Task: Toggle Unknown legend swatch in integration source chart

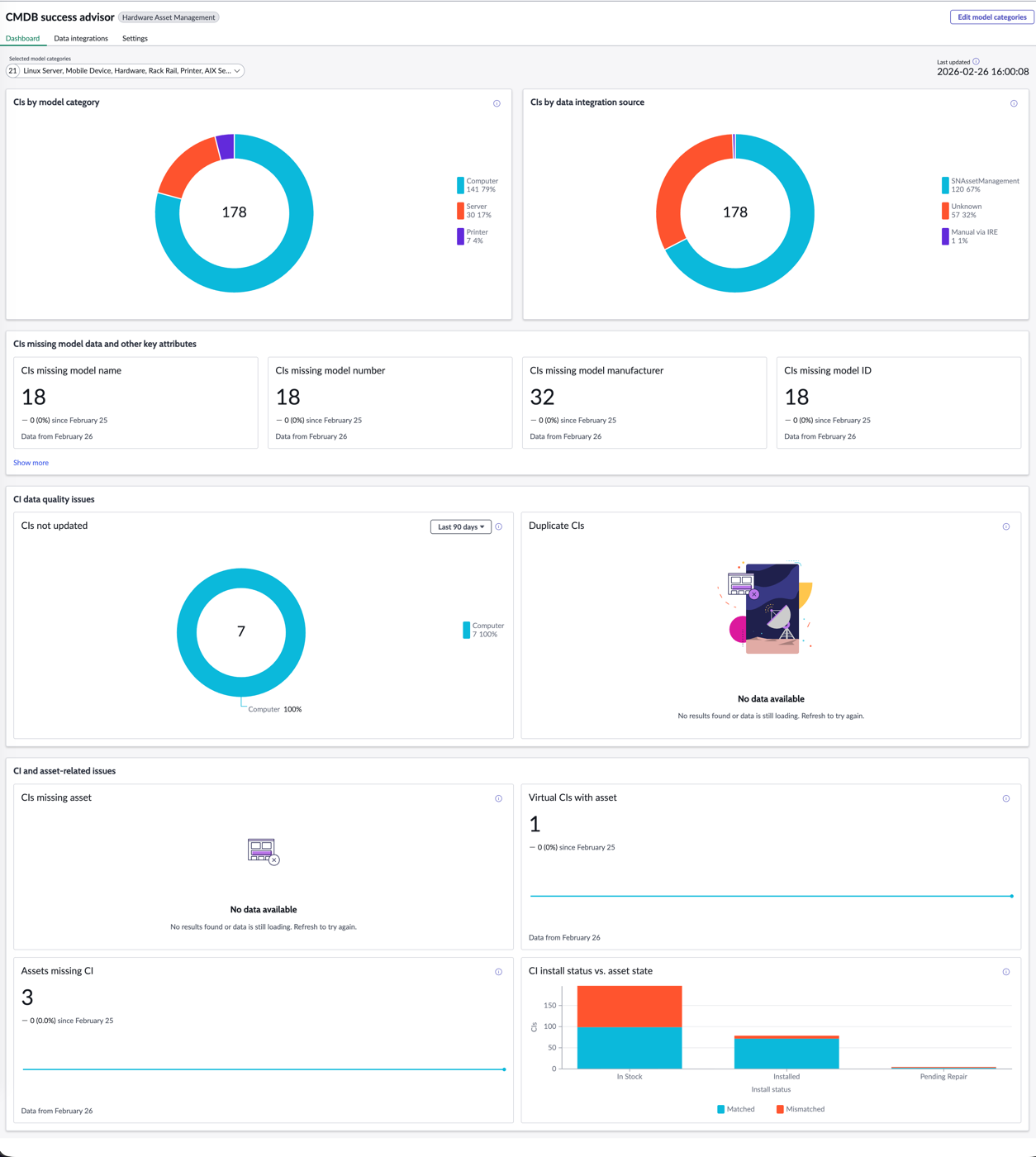Action: pos(945,211)
